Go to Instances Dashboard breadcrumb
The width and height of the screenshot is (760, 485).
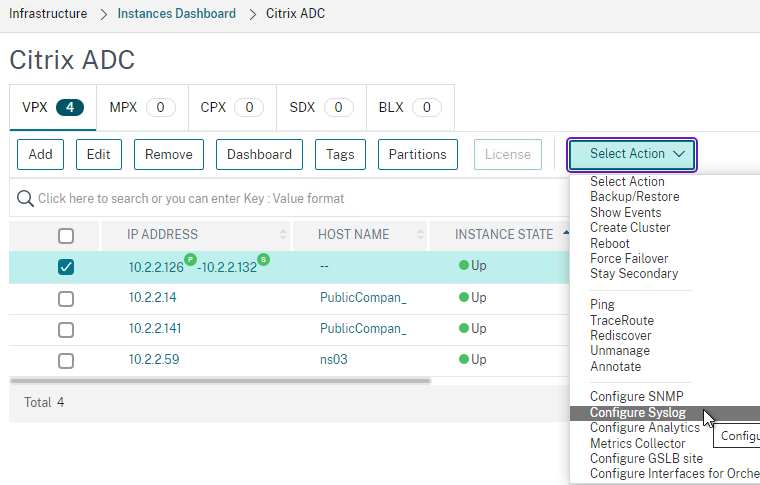click(176, 14)
